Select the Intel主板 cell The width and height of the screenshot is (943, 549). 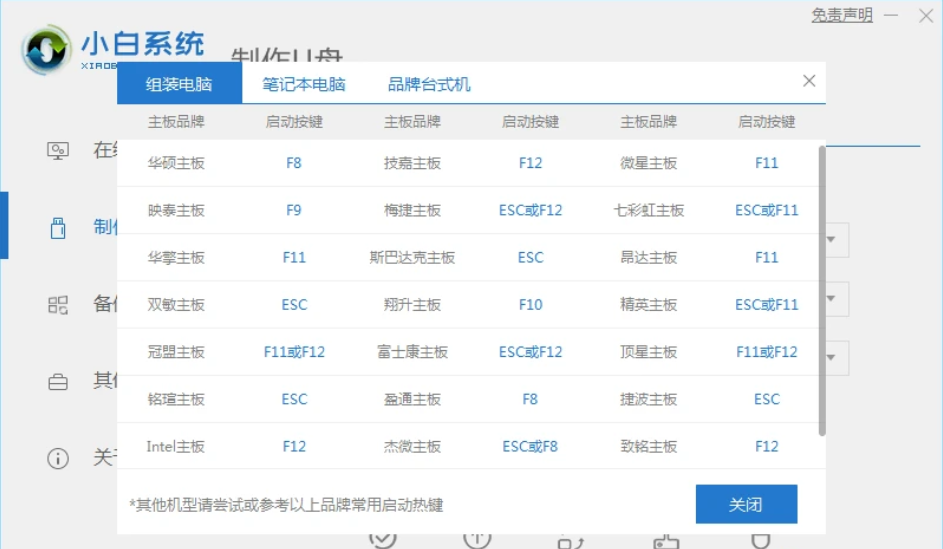[x=176, y=446]
